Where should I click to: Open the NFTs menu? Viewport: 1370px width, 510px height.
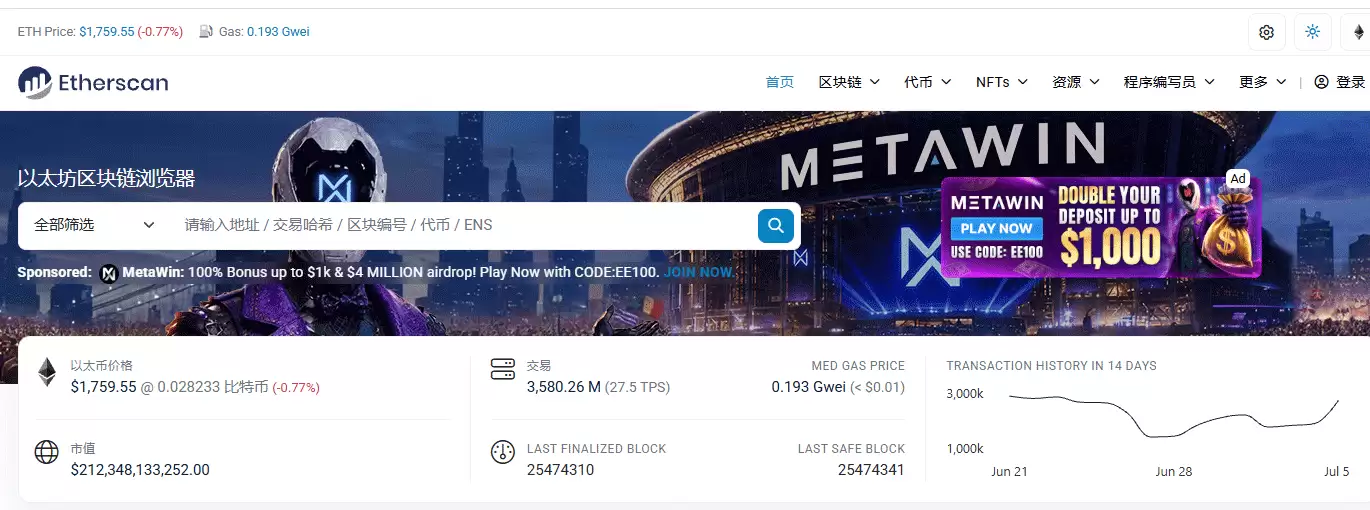pos(1002,82)
